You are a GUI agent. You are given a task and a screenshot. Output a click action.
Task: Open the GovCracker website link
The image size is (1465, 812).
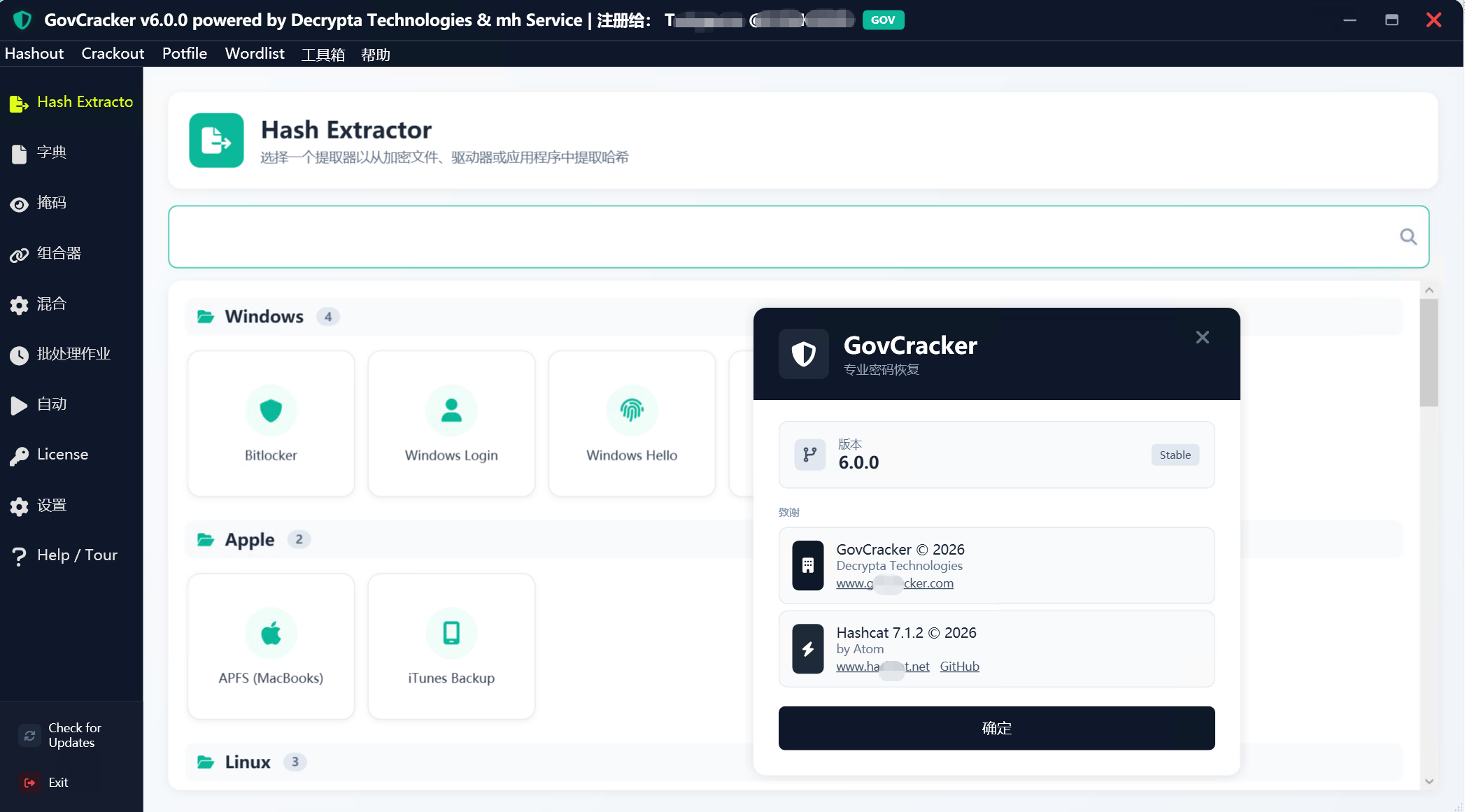point(895,583)
